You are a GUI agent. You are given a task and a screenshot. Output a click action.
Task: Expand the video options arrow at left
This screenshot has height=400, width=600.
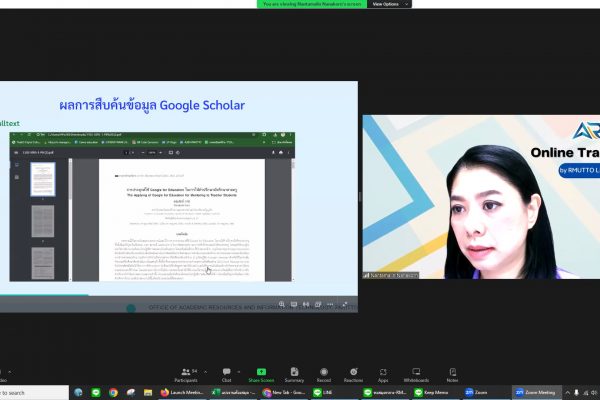point(10,372)
